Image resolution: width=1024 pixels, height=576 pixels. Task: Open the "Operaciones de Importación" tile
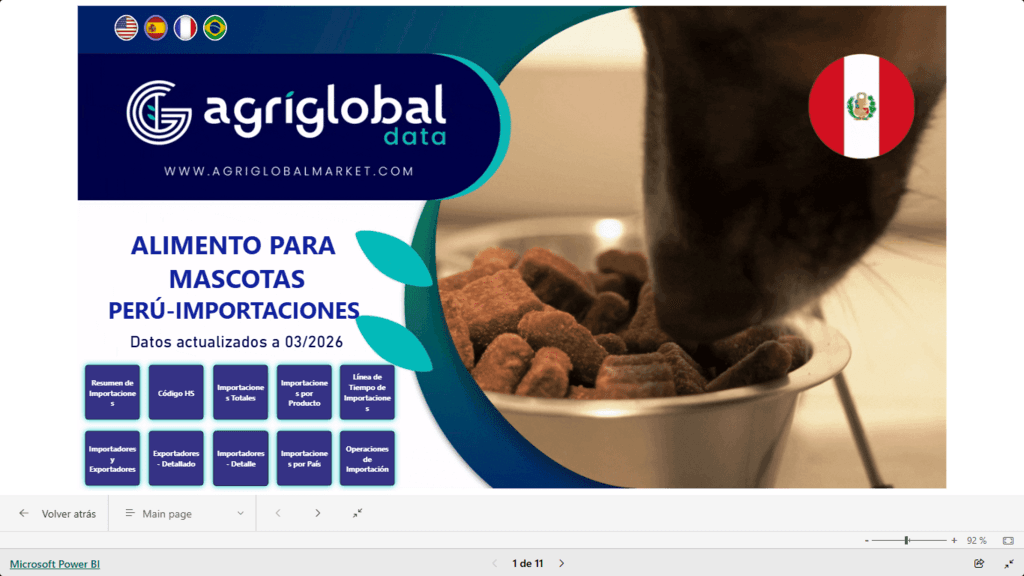(x=368, y=457)
